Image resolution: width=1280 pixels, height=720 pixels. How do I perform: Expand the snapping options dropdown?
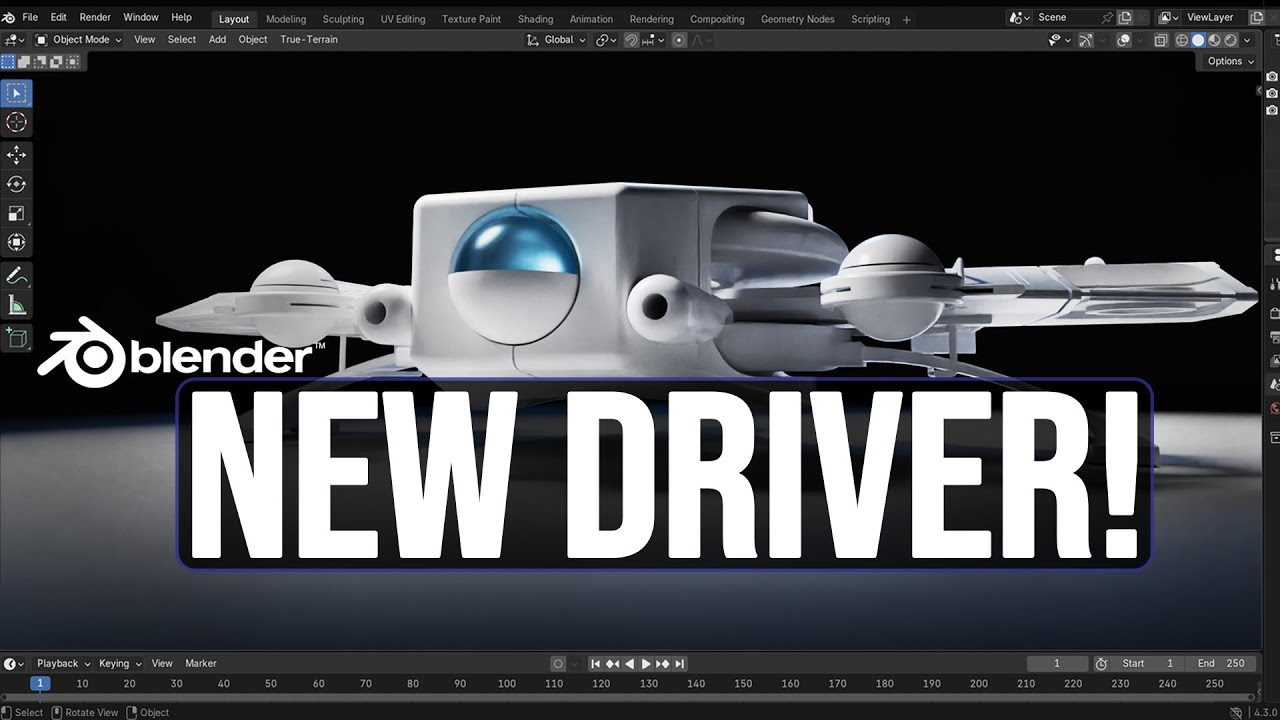click(x=653, y=40)
